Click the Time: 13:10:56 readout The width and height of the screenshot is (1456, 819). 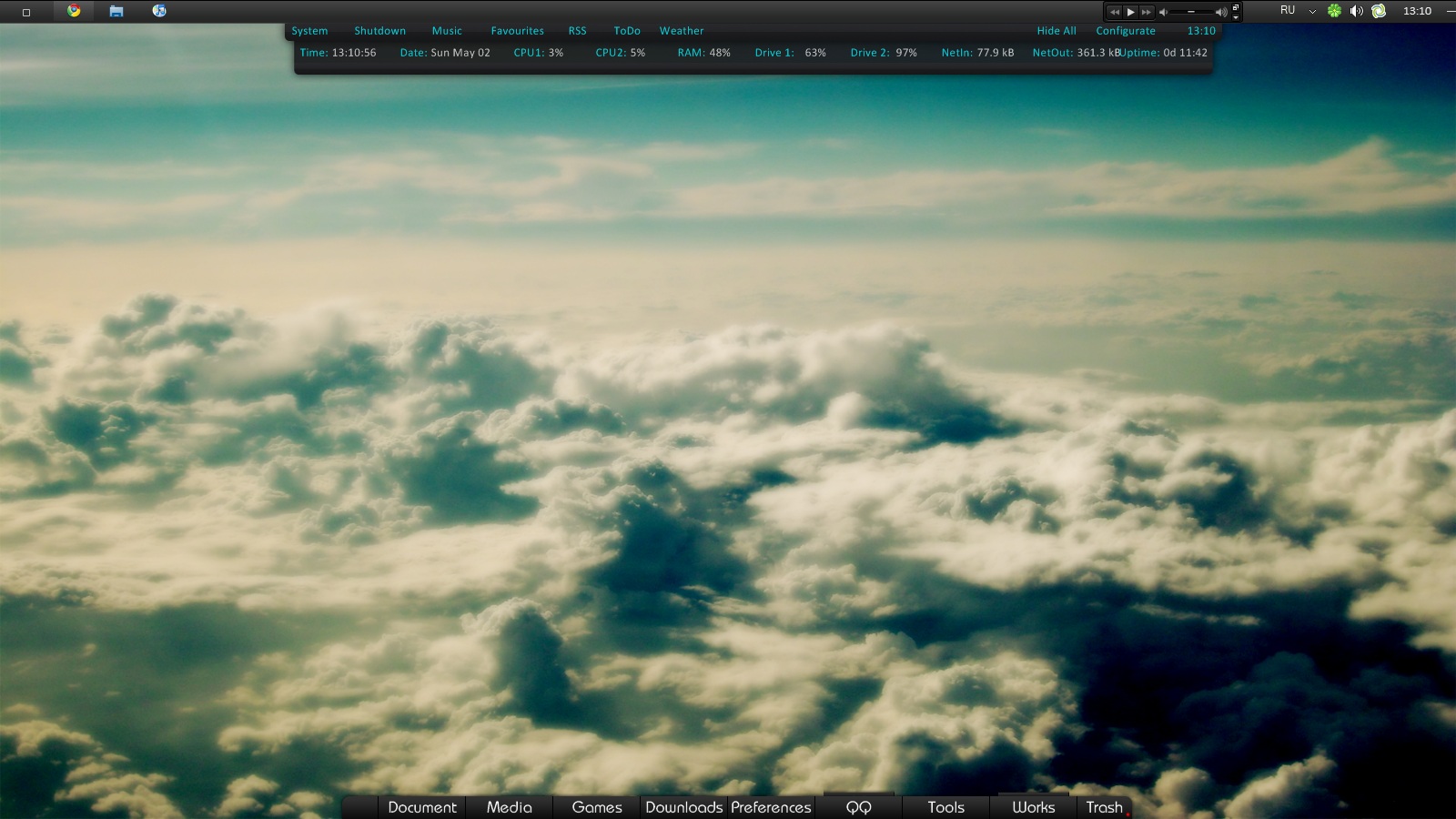tap(338, 53)
